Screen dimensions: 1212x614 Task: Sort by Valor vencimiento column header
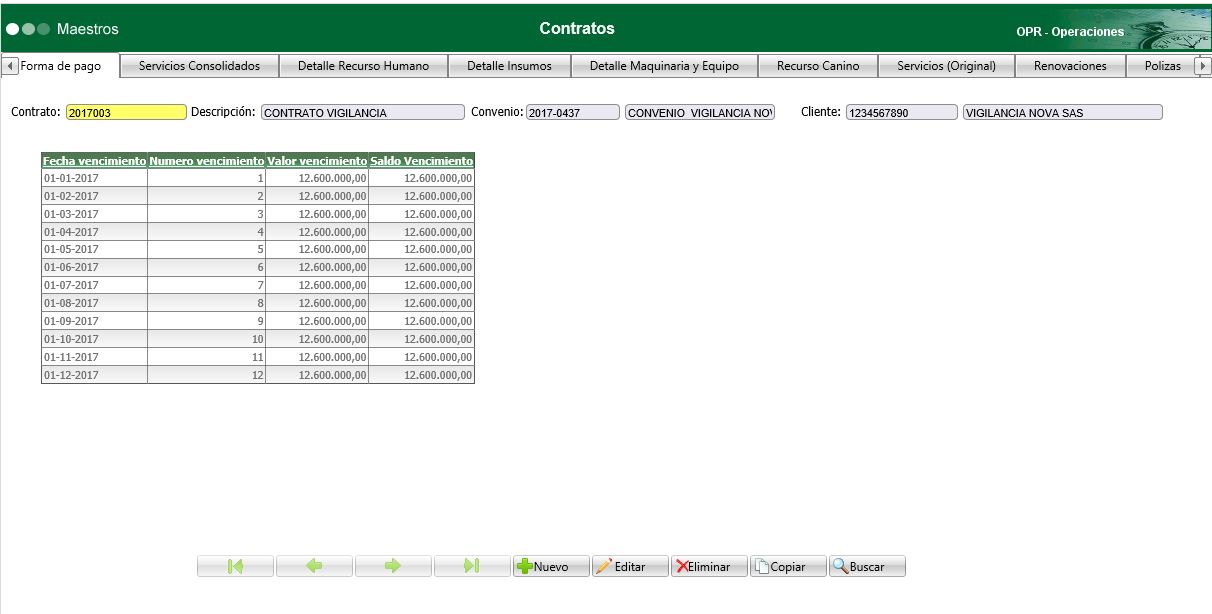pos(317,160)
